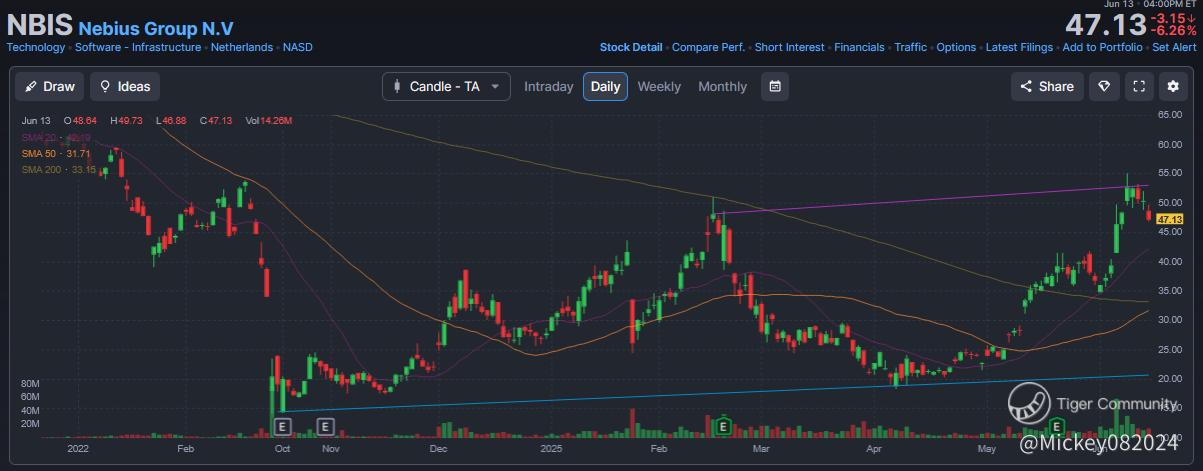1203x471 pixels.
Task: Share the chart
Action: pyautogui.click(x=1047, y=86)
